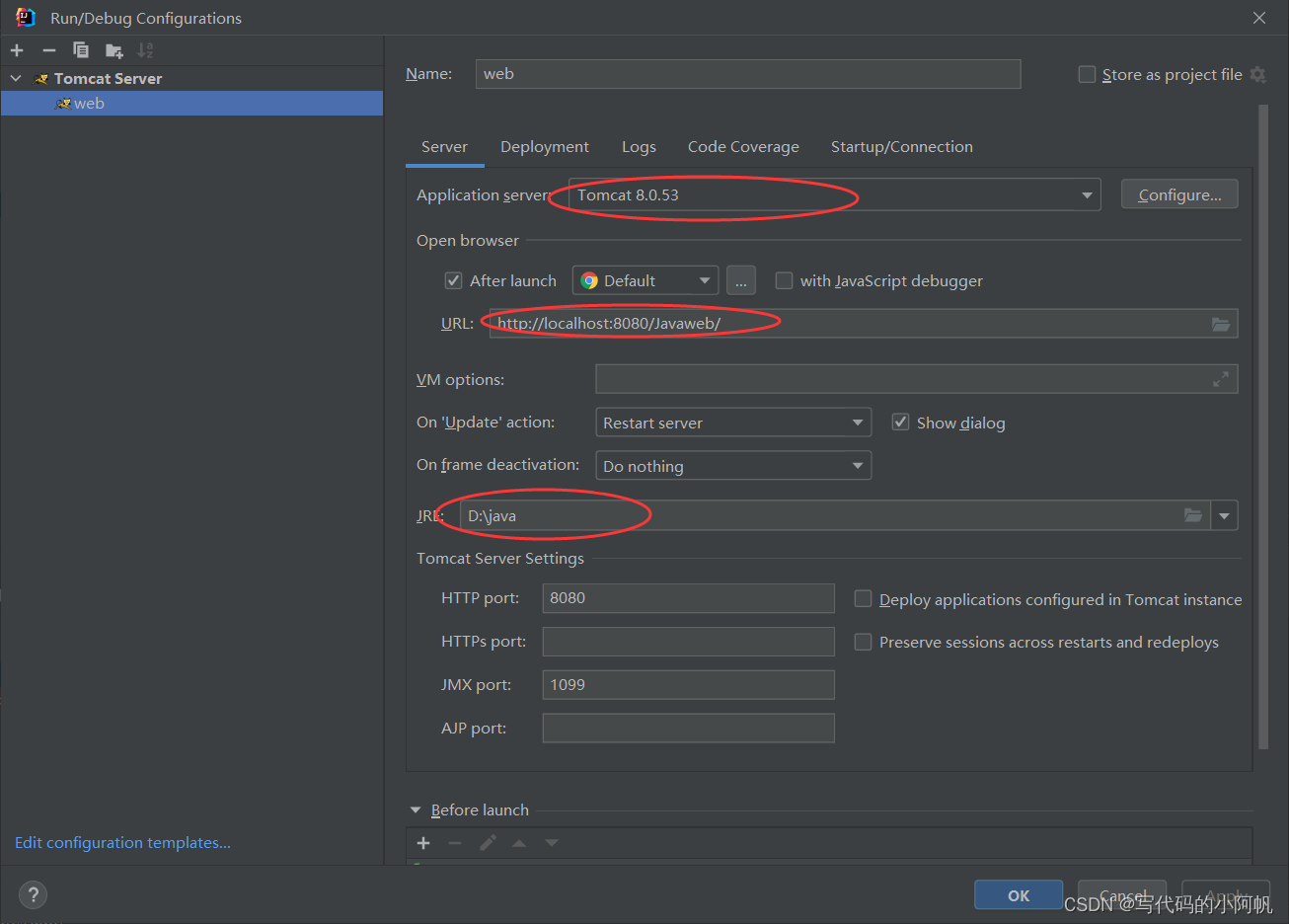Click the HTTP port field
This screenshot has width=1289, height=924.
688,598
